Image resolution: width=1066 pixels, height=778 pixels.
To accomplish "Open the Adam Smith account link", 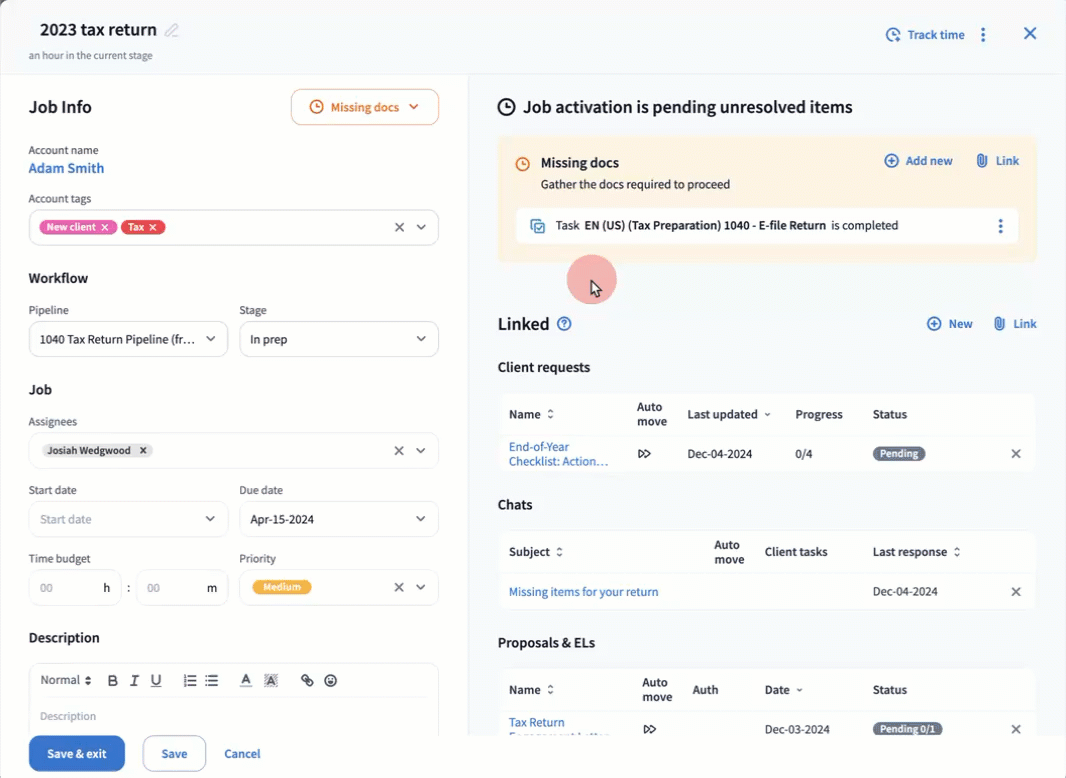I will click(x=66, y=169).
